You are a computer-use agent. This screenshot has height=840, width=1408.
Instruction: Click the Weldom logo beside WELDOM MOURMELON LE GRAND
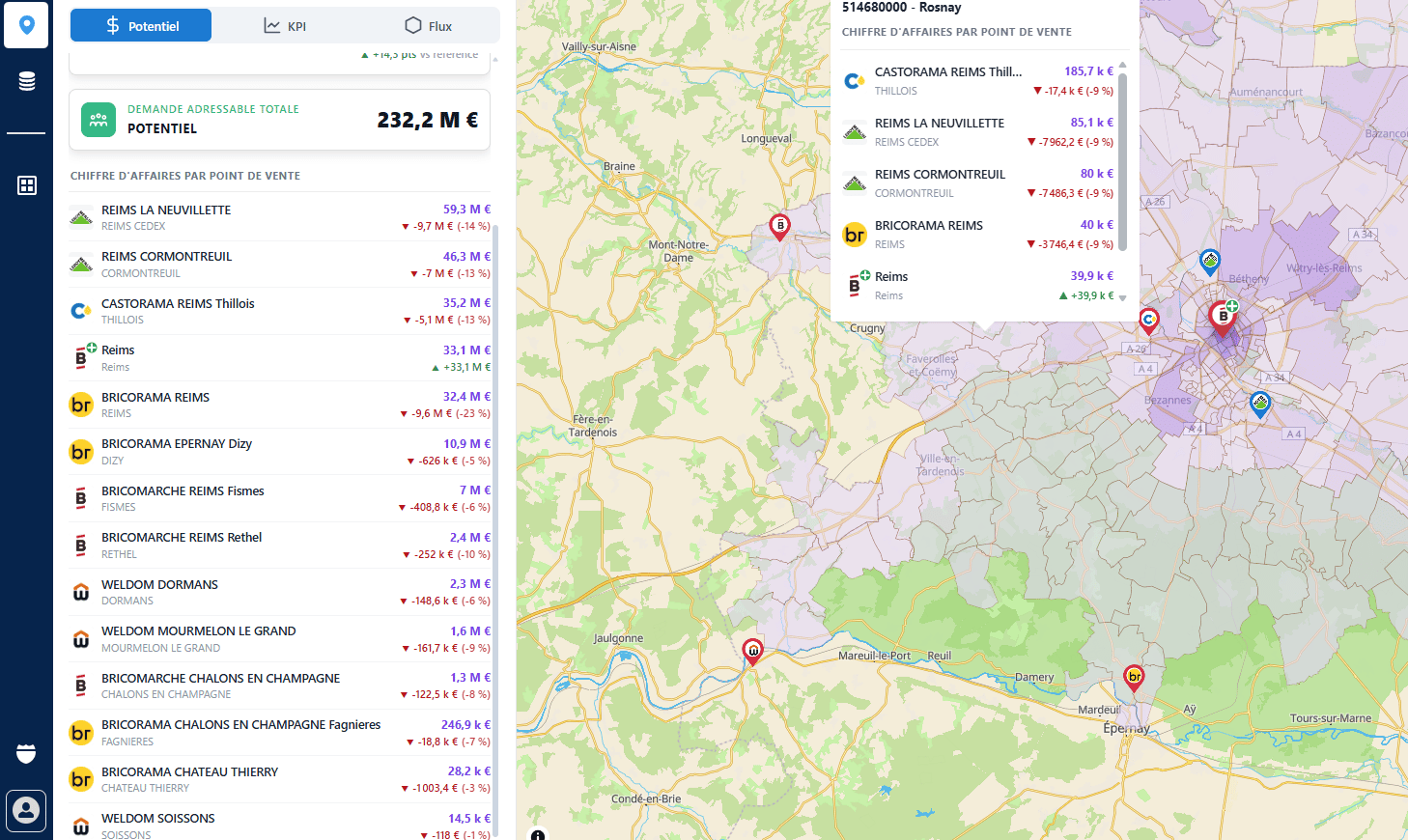click(81, 639)
